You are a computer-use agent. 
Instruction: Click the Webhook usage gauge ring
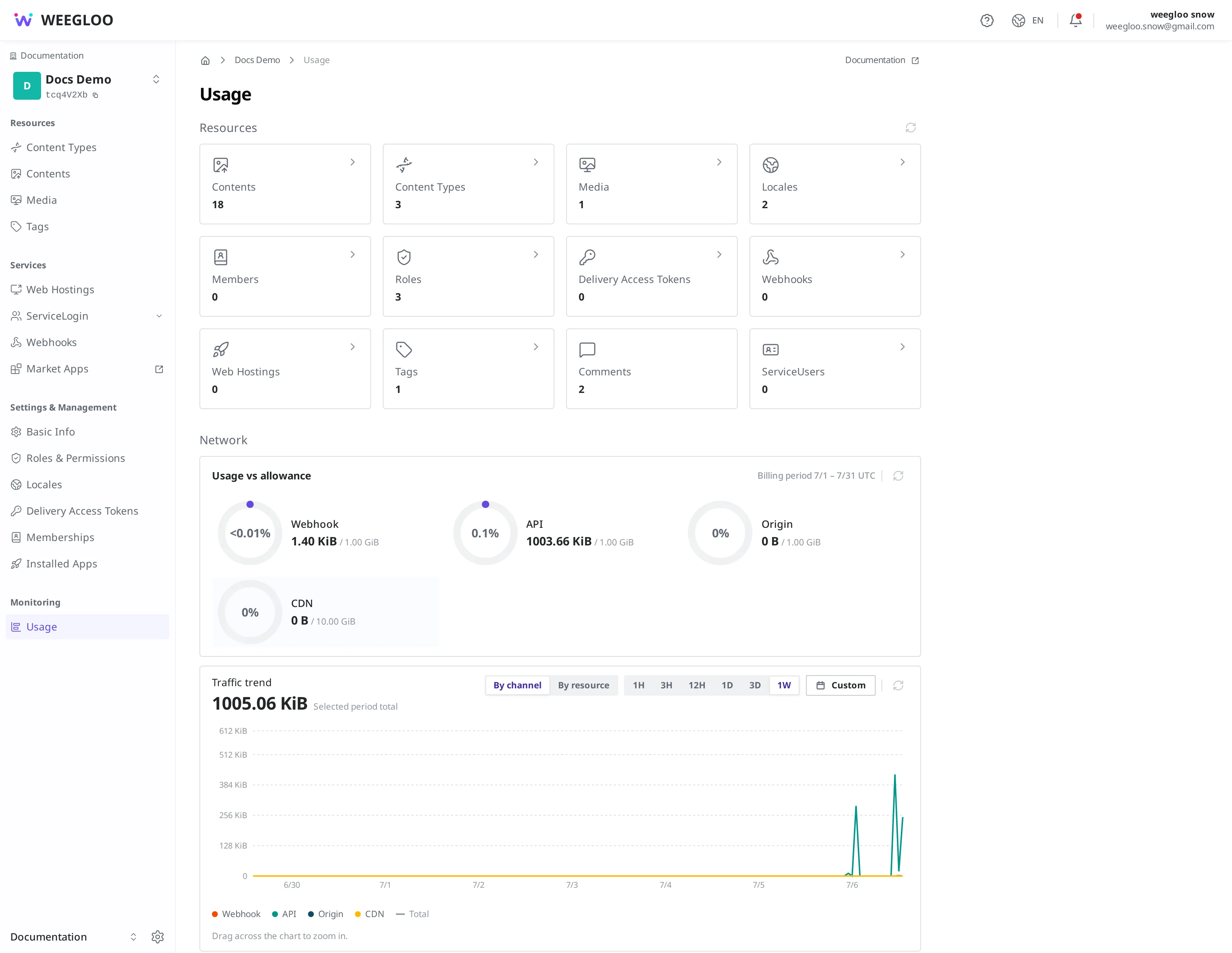[x=250, y=533]
